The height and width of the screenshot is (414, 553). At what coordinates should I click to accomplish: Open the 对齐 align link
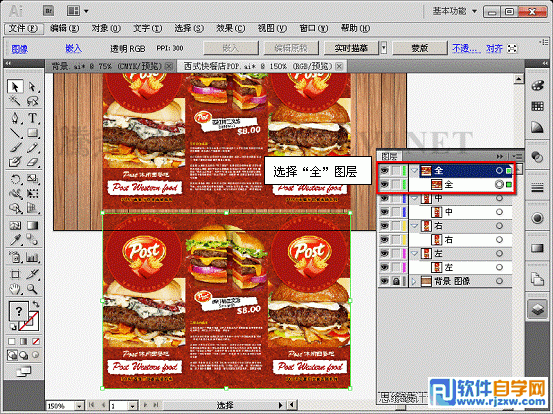494,48
